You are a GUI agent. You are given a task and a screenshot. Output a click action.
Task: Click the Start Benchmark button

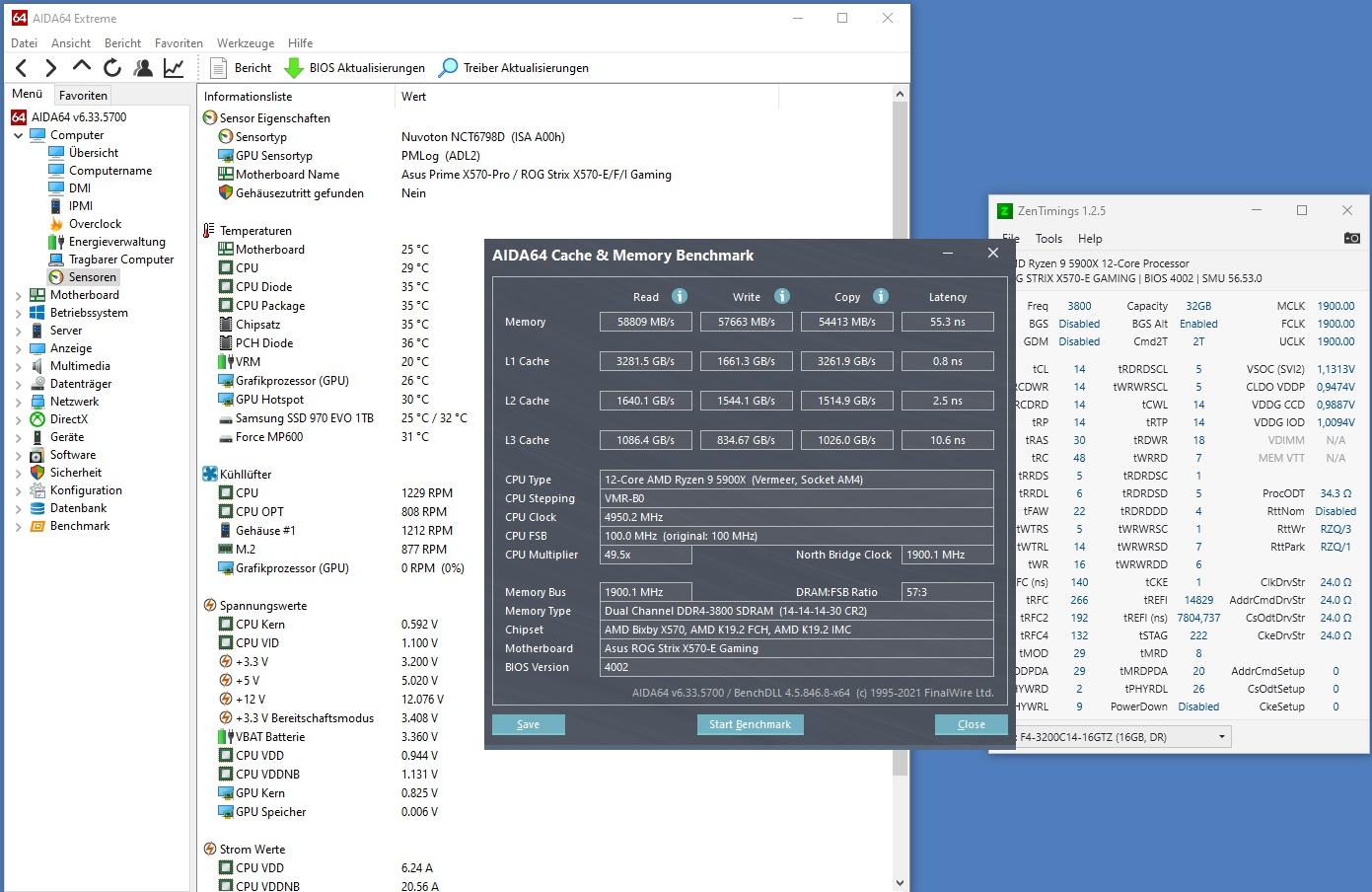(750, 724)
